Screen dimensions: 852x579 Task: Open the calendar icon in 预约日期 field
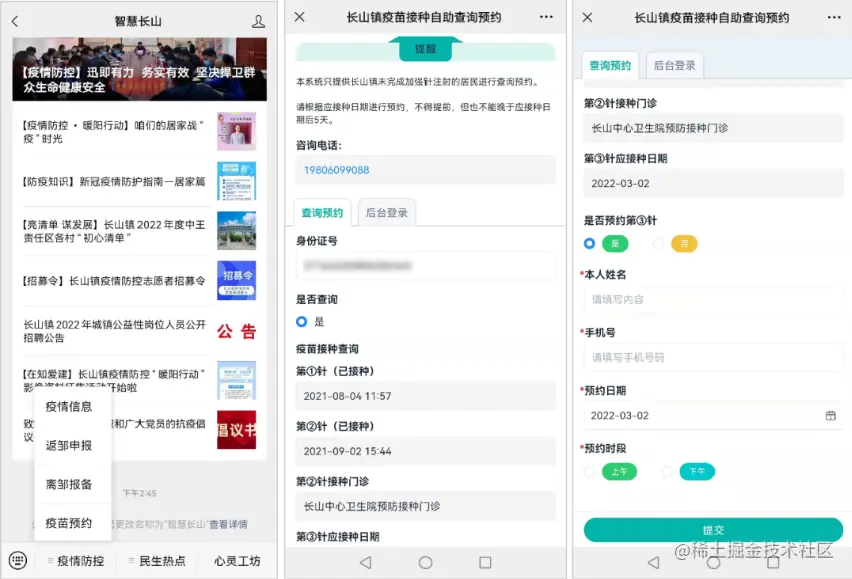pos(830,416)
